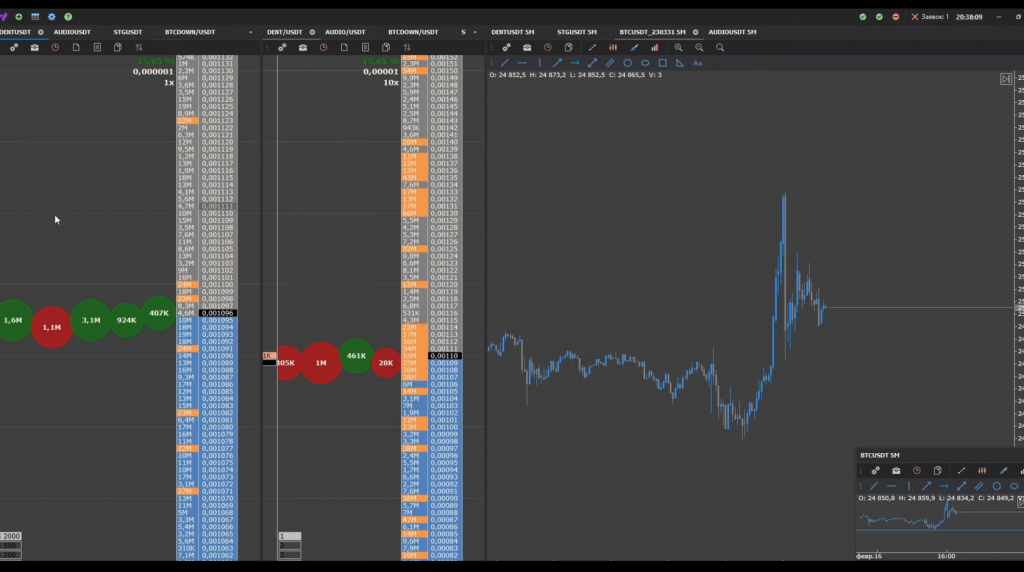Select the rectangle drawing tool
This screenshot has height=572, width=1024.
coord(662,63)
